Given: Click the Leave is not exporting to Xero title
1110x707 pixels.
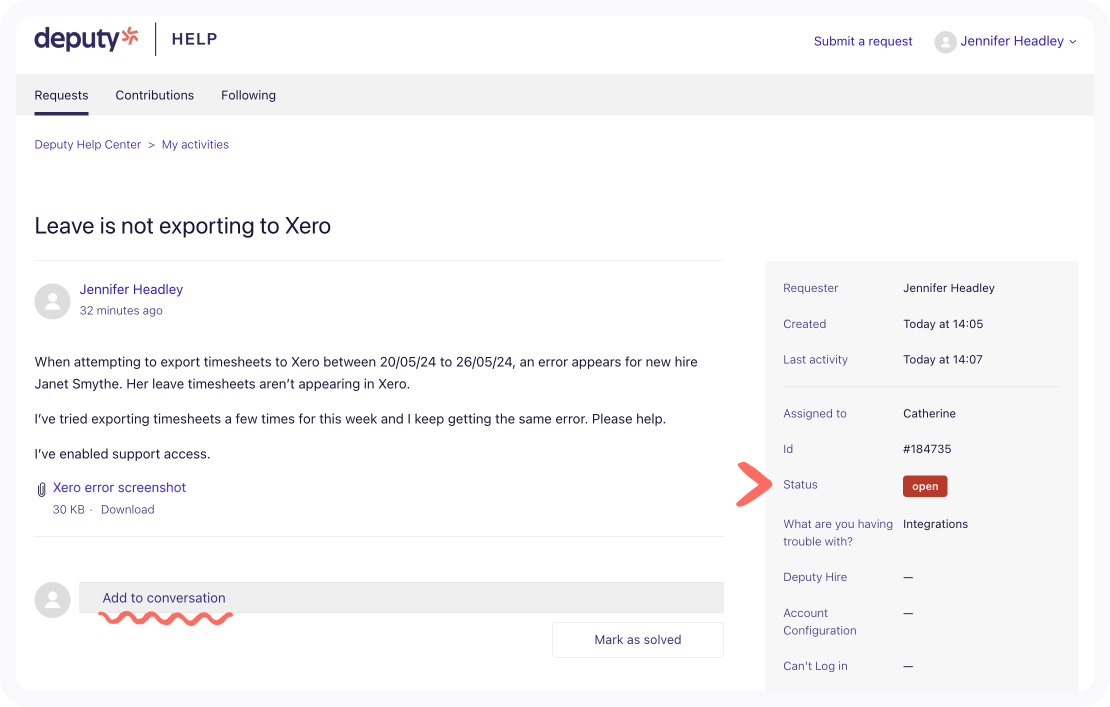Looking at the screenshot, I should 183,226.
